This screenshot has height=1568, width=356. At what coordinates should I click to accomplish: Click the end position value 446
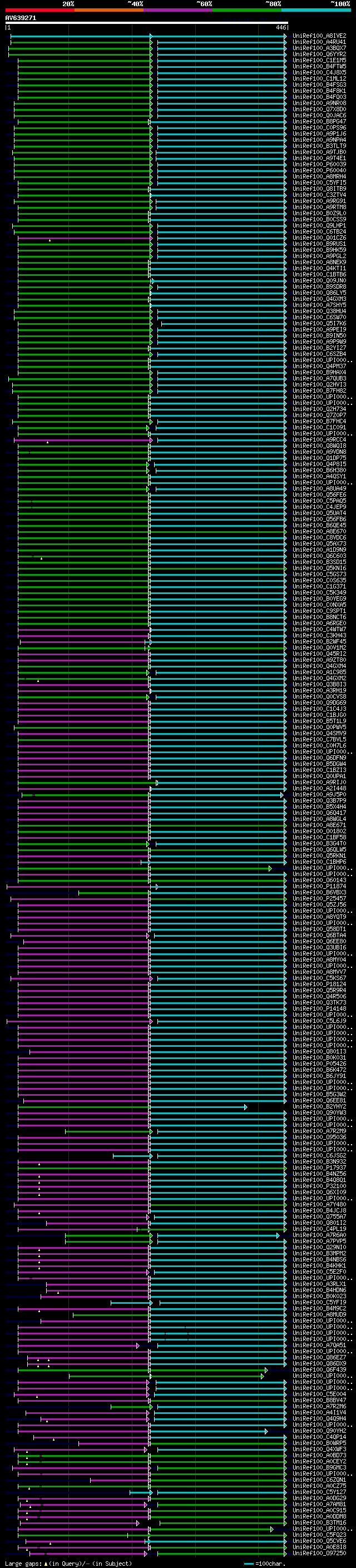tap(280, 27)
